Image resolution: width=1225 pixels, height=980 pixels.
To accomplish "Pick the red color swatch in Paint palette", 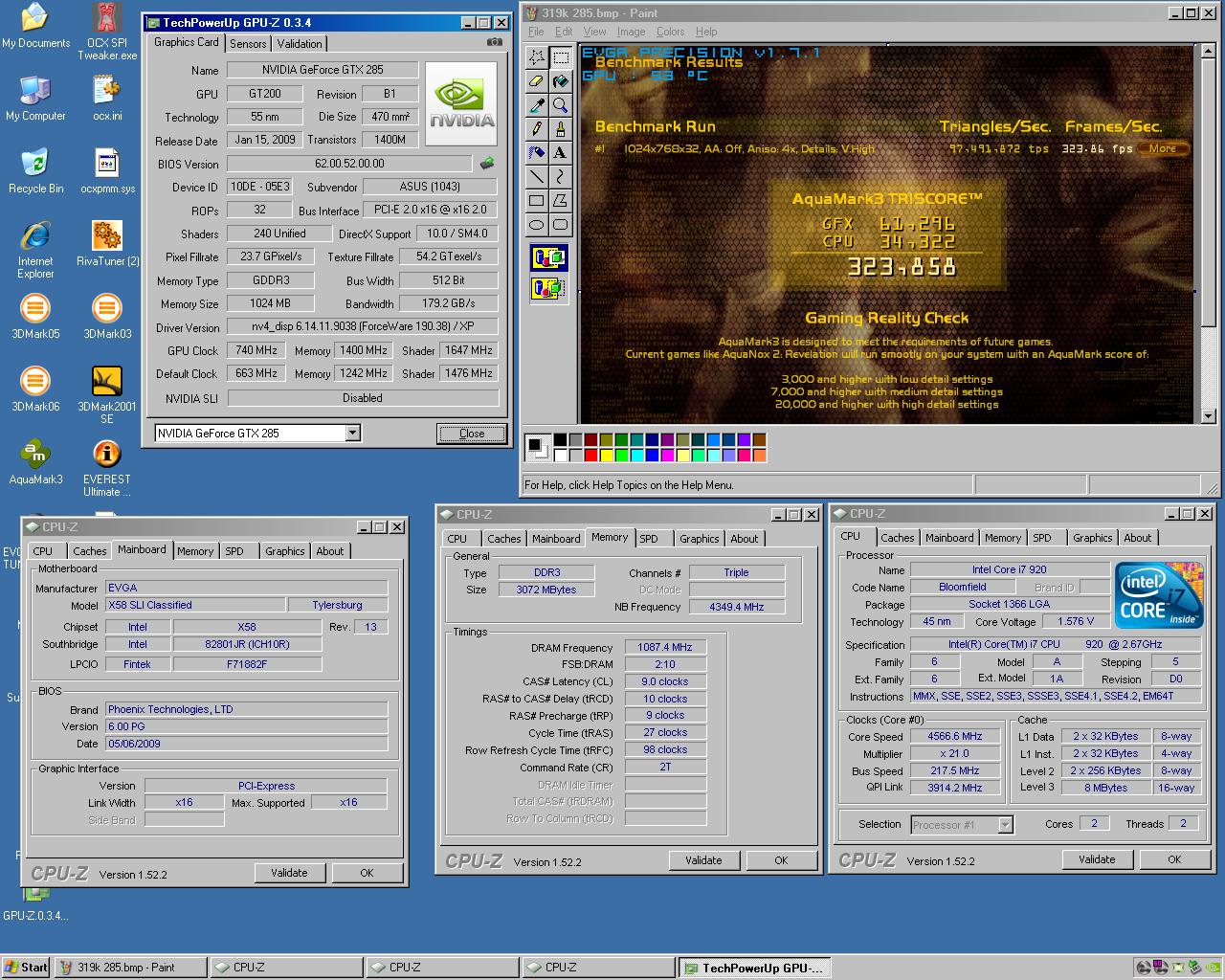I will click(590, 455).
